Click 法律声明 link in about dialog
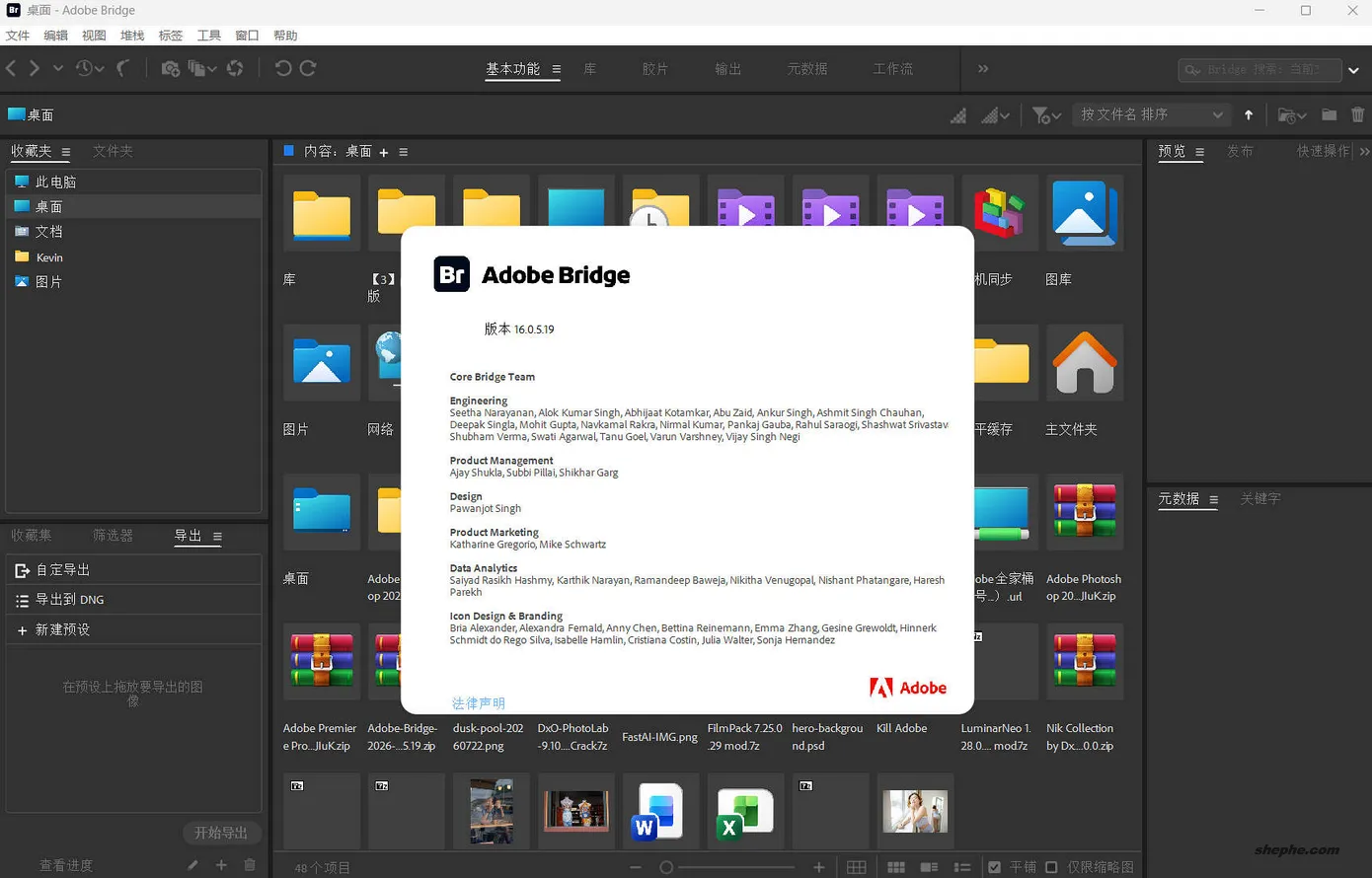The height and width of the screenshot is (878, 1372). click(479, 703)
